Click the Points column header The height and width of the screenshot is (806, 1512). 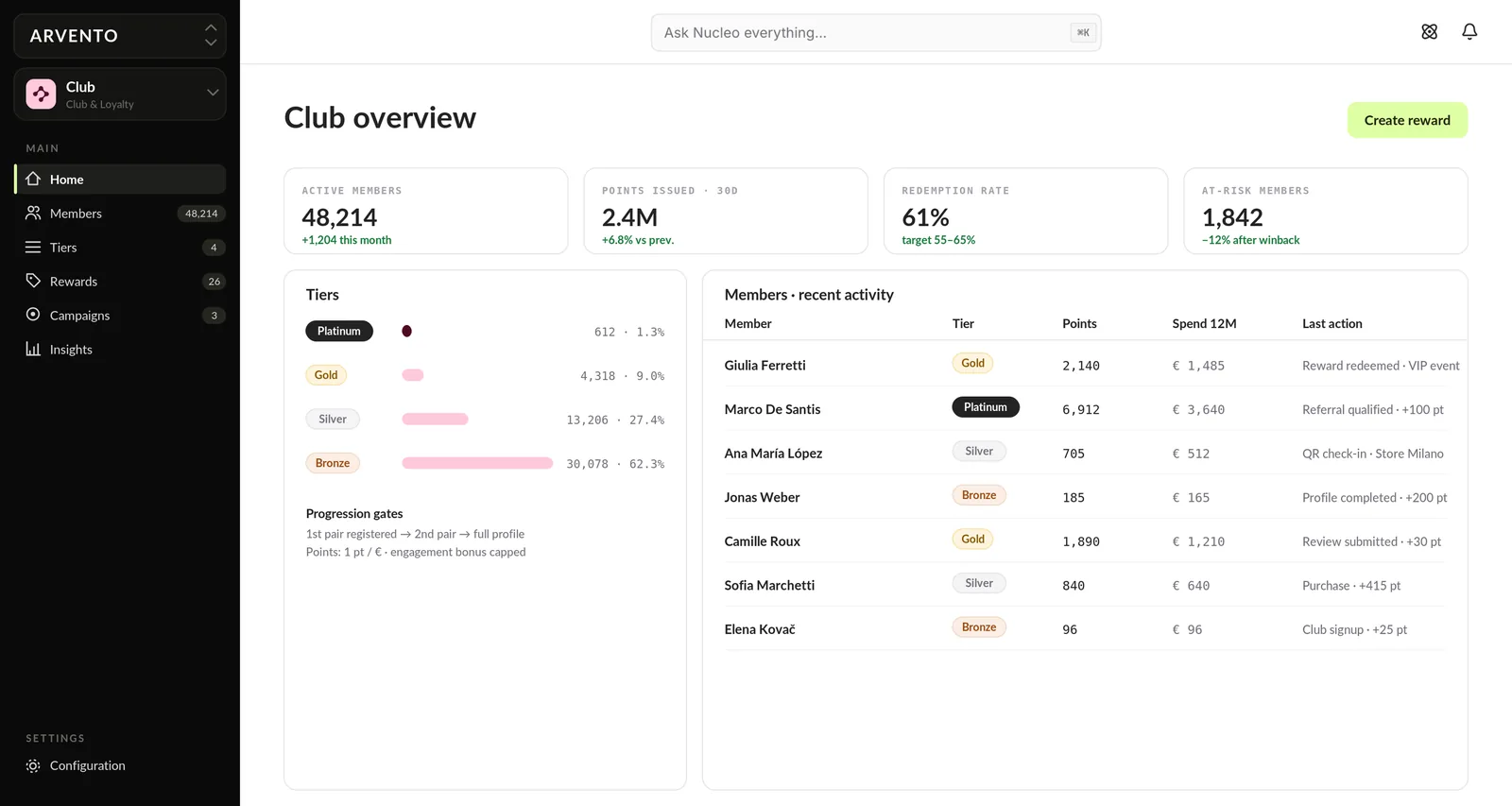point(1079,323)
